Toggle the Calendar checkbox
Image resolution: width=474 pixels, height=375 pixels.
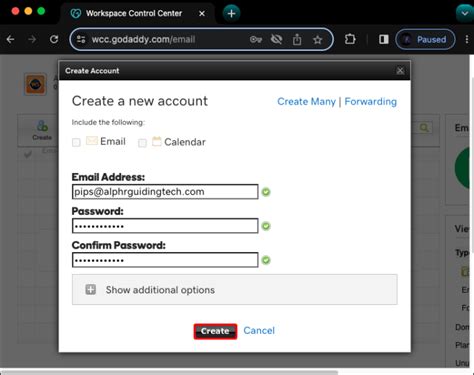pos(142,143)
